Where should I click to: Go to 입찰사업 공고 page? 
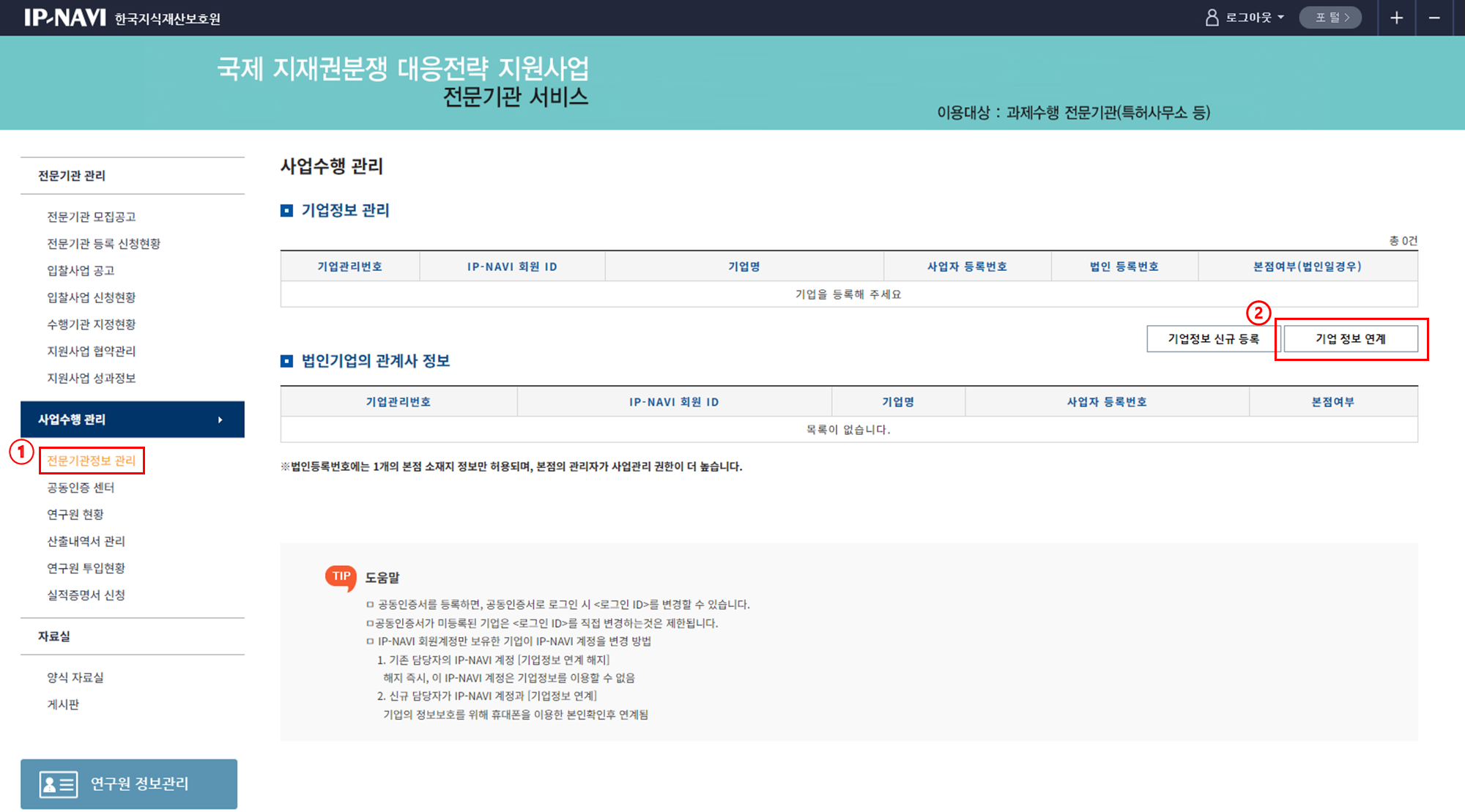(x=81, y=271)
